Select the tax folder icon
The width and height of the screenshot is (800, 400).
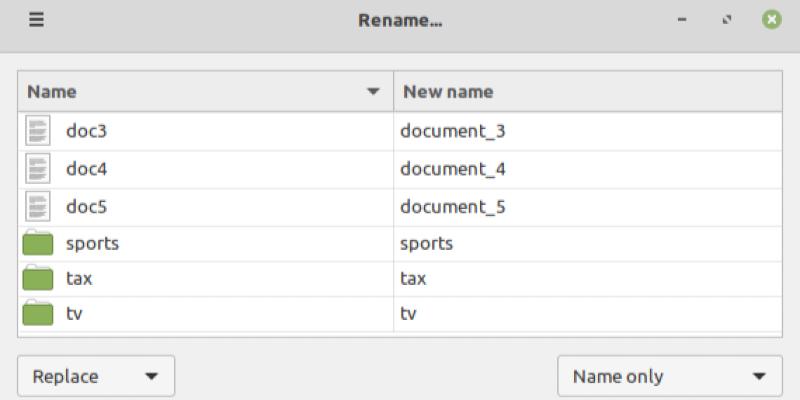[x=38, y=279]
